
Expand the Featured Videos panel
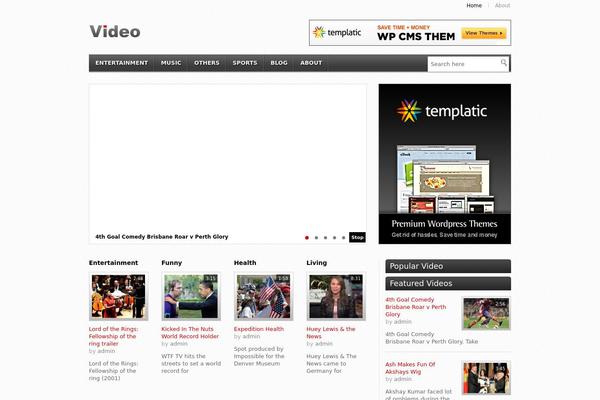coord(448,284)
